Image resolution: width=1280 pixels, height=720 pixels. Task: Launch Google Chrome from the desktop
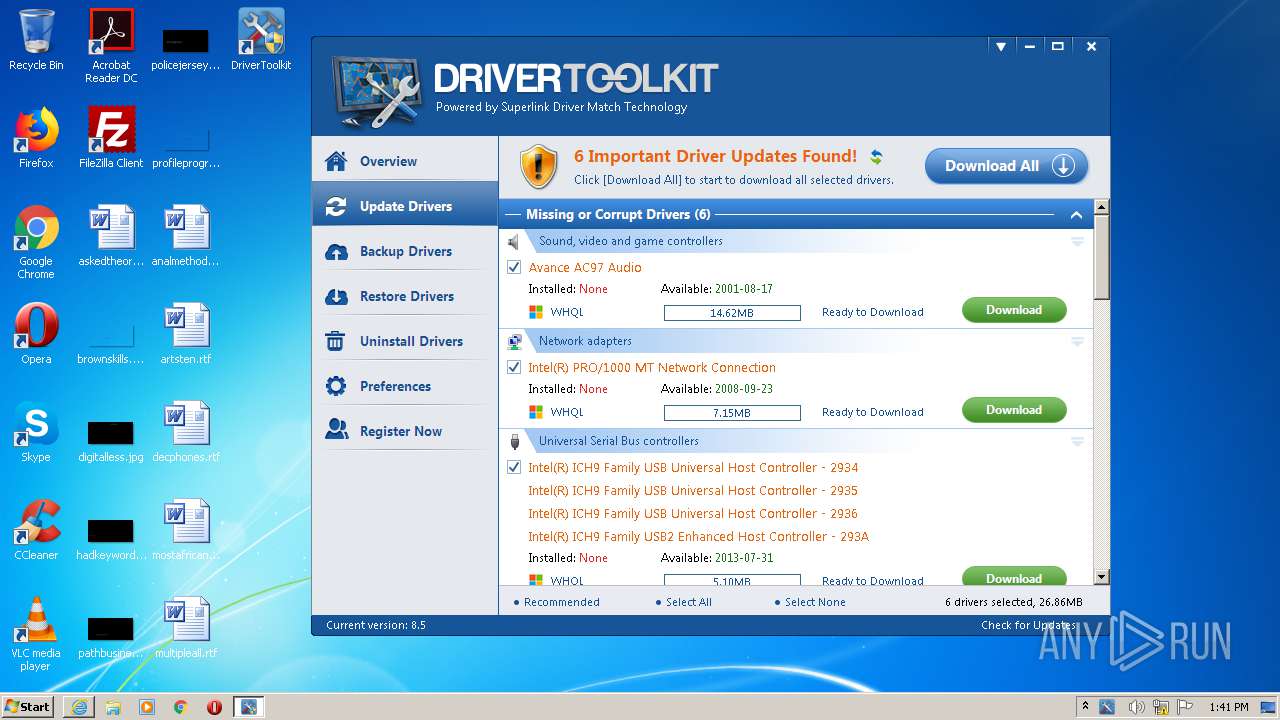click(x=36, y=242)
